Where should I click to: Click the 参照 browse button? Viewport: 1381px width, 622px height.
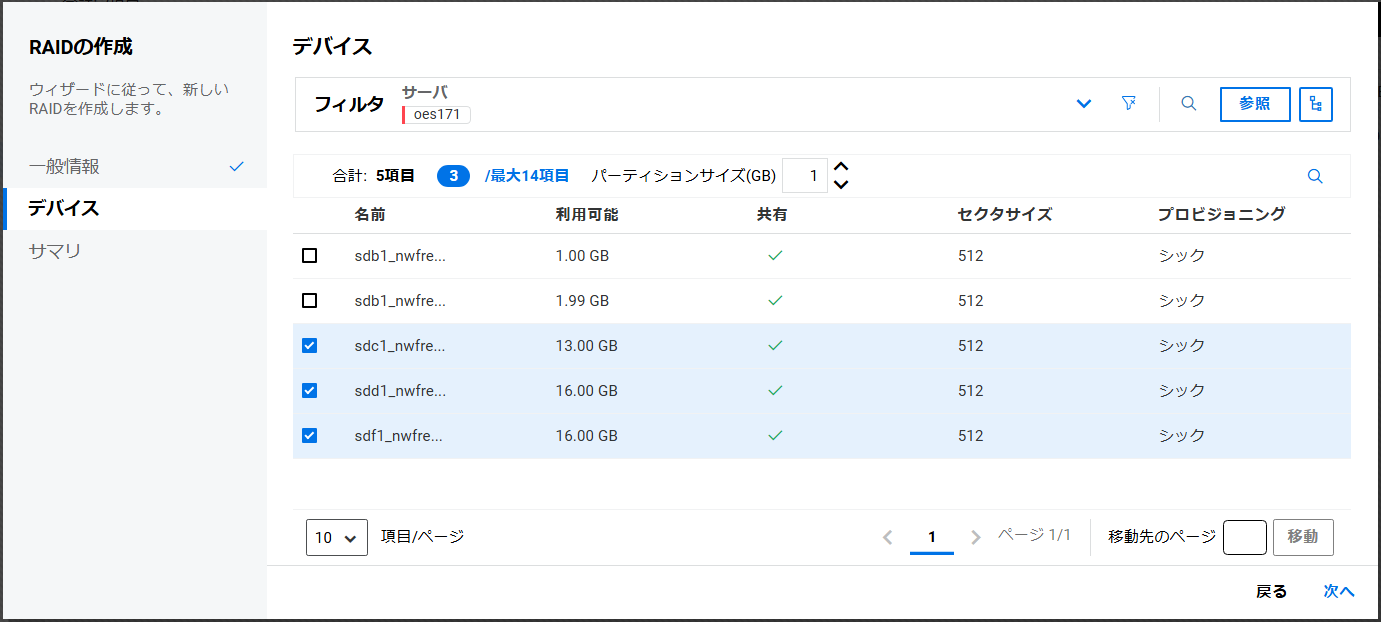(1254, 104)
